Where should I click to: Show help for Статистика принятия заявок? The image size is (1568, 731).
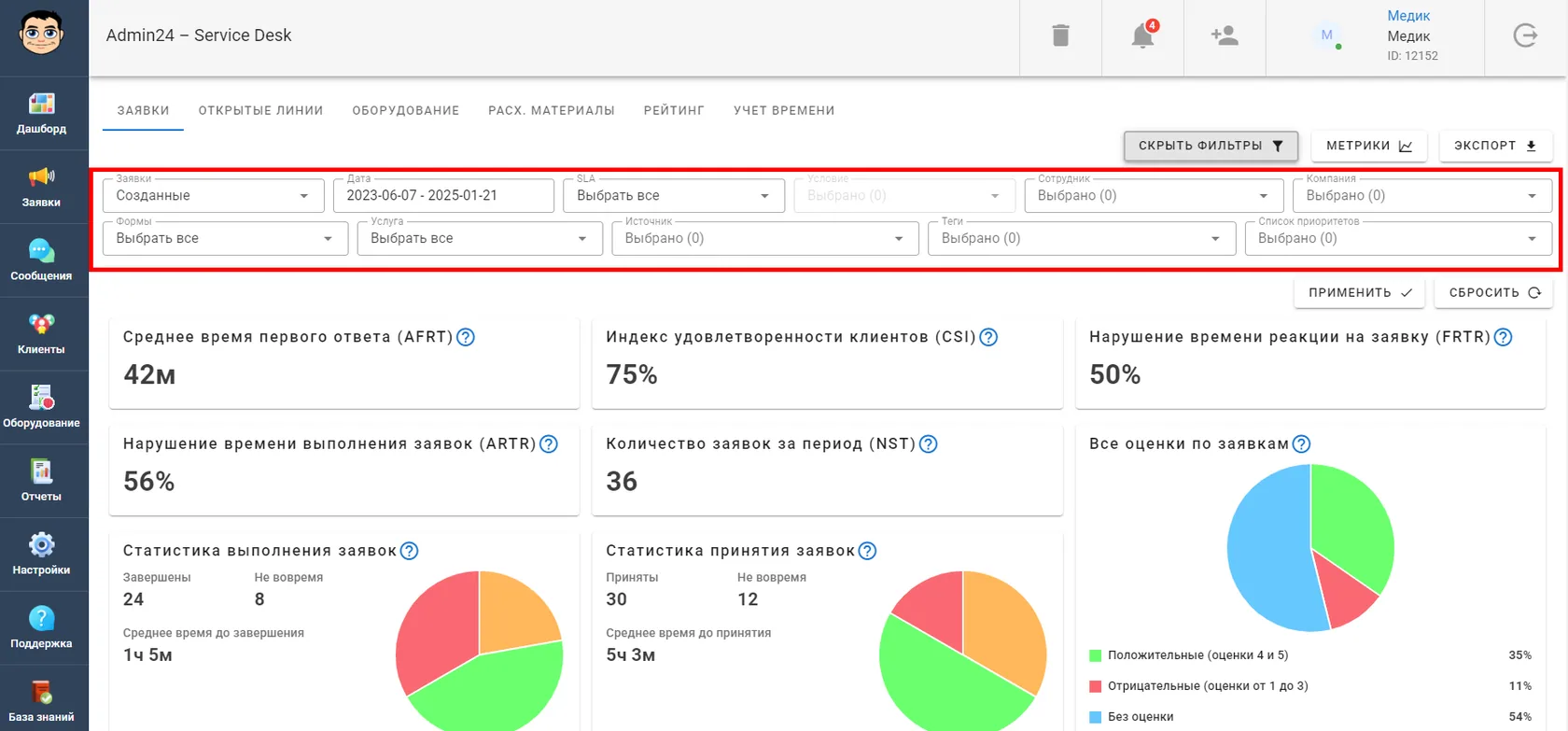click(x=867, y=551)
